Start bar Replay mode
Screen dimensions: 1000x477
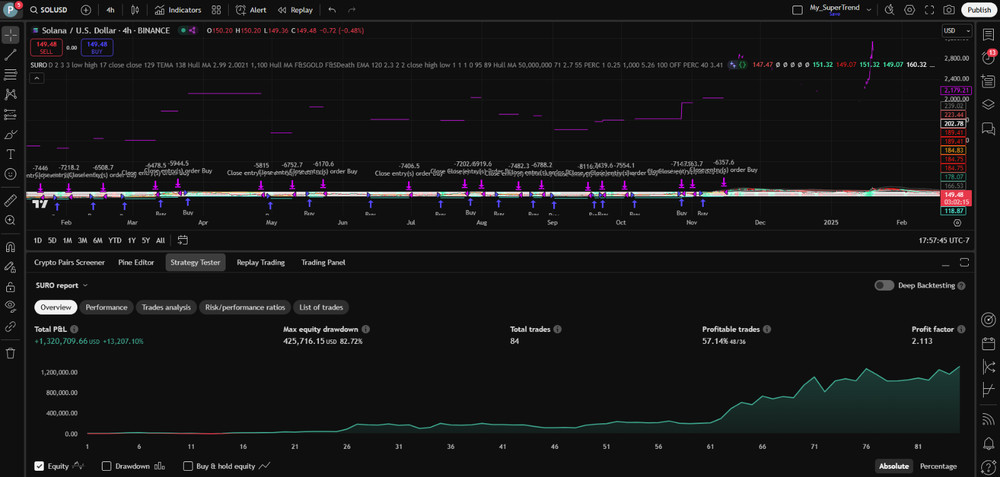pos(295,10)
